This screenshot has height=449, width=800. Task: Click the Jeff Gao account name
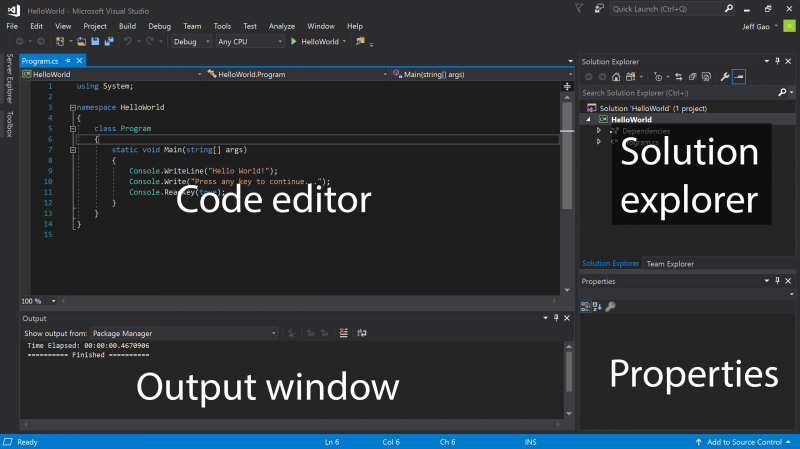[756, 27]
